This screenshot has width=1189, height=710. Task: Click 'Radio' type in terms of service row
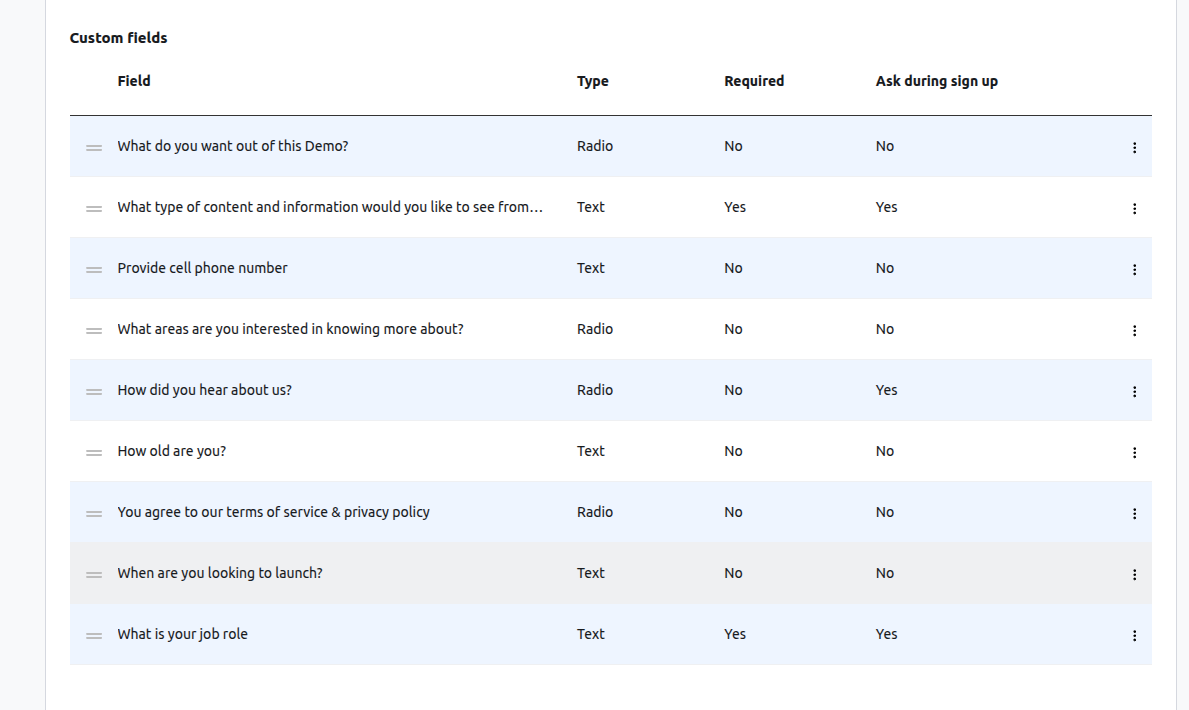[x=594, y=512]
